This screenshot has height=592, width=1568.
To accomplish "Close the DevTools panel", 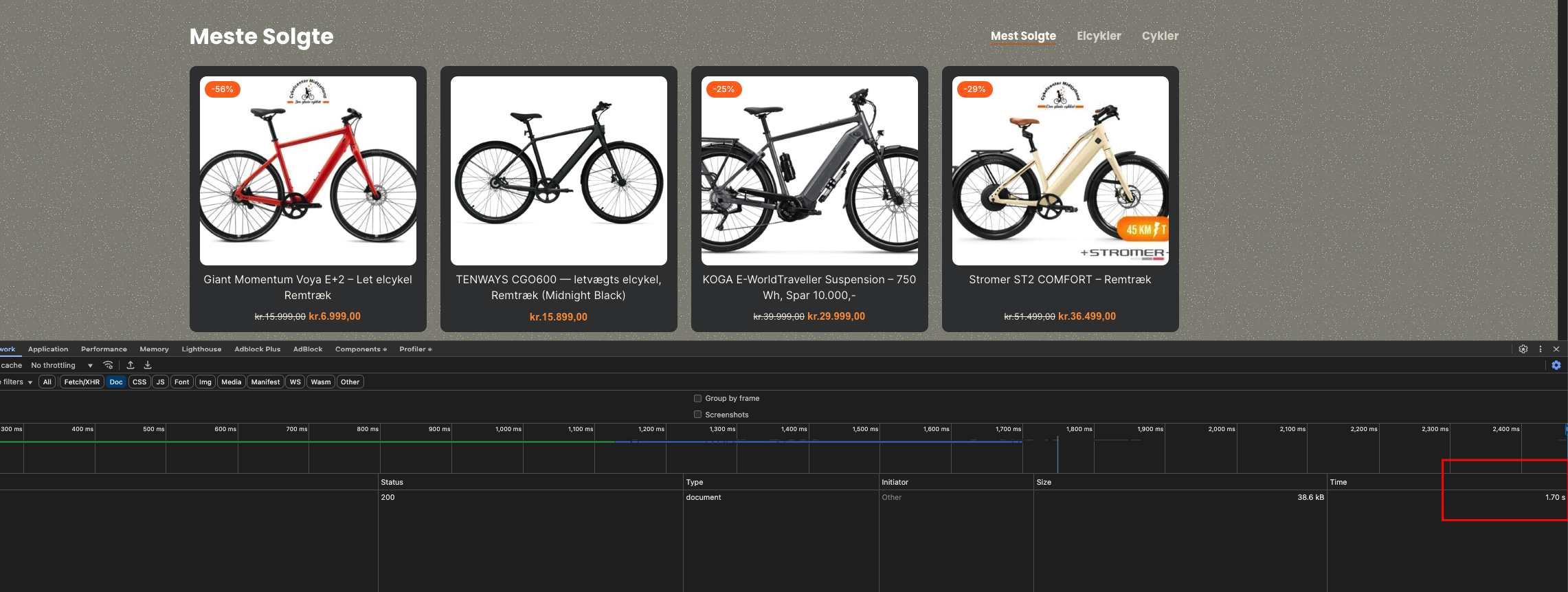I will 1556,349.
